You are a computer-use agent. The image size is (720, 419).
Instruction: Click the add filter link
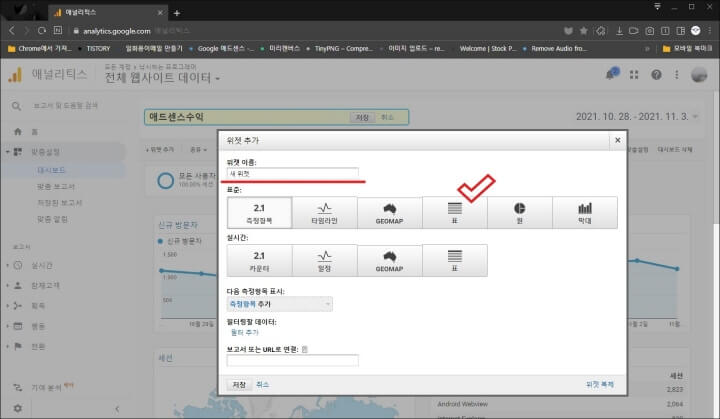coord(244,332)
